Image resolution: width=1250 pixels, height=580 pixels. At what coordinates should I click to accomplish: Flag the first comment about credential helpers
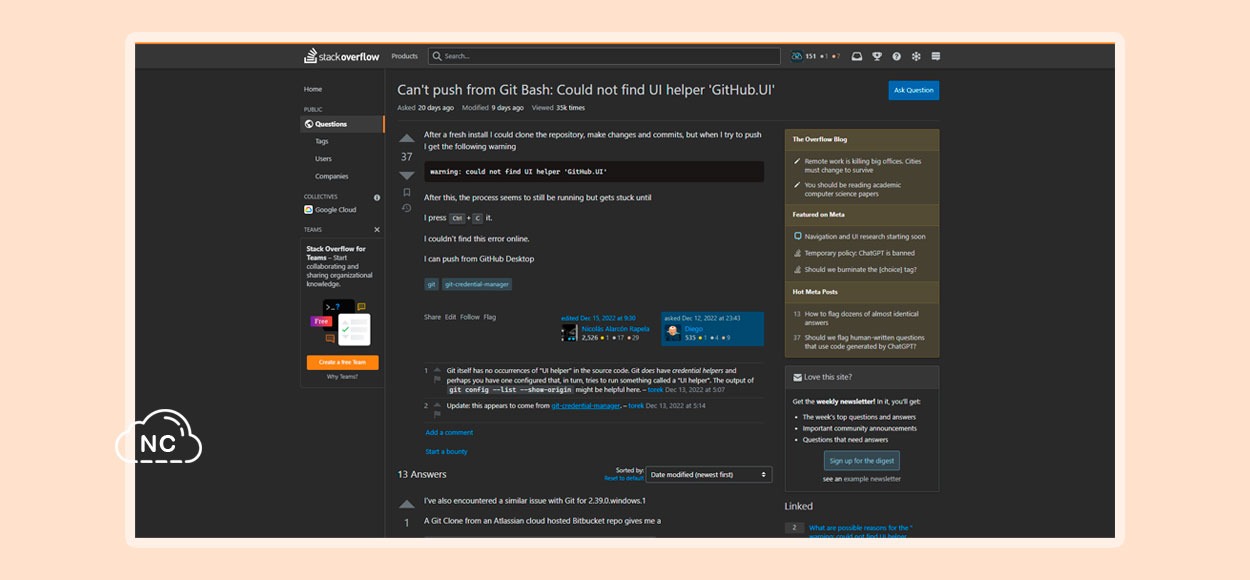(437, 380)
